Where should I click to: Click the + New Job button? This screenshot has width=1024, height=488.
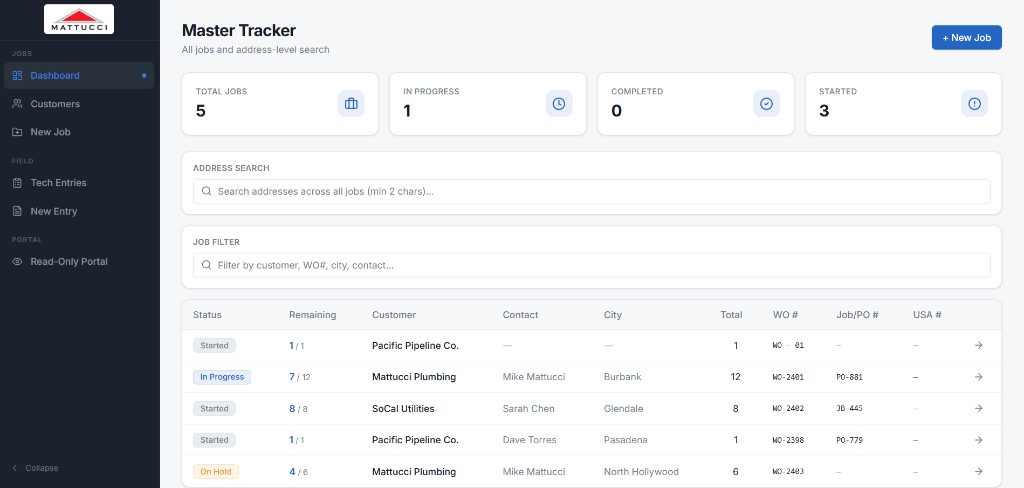[967, 38]
